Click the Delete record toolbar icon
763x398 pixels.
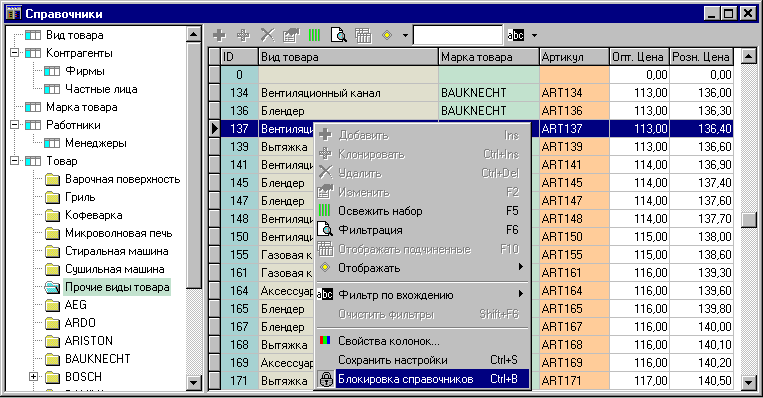tap(267, 35)
